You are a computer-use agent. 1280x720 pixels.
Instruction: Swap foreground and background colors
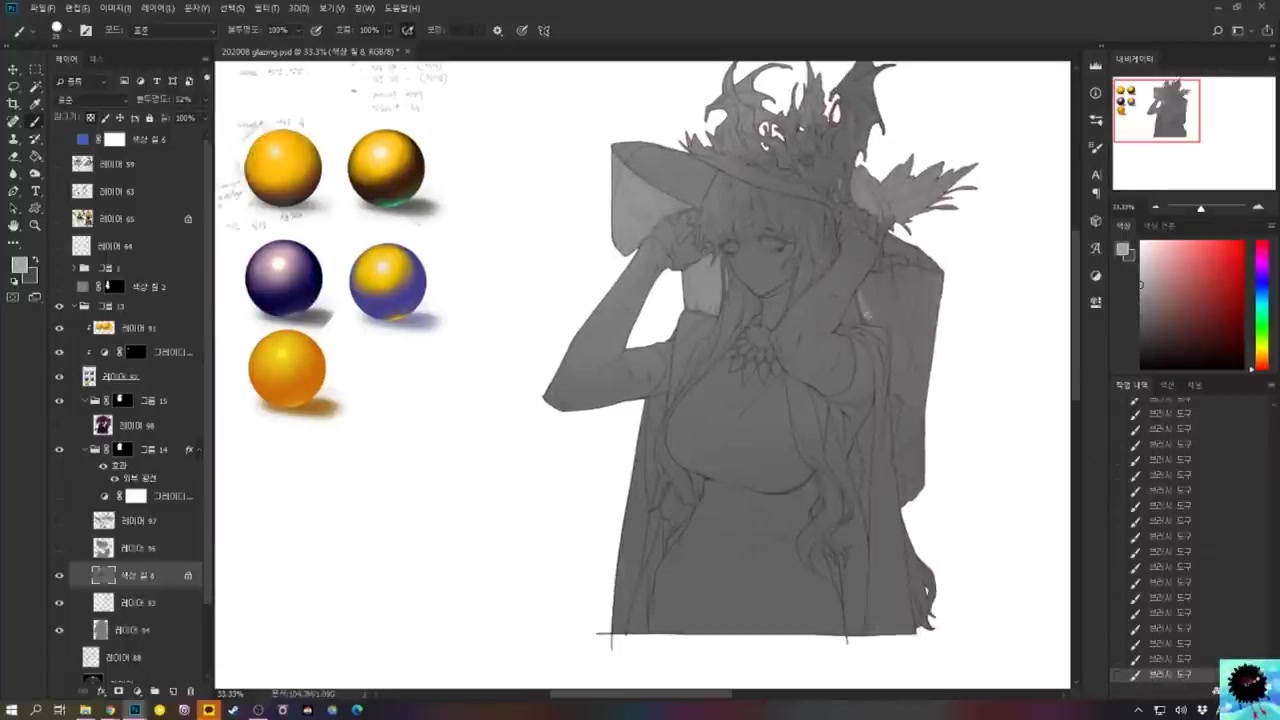33,258
